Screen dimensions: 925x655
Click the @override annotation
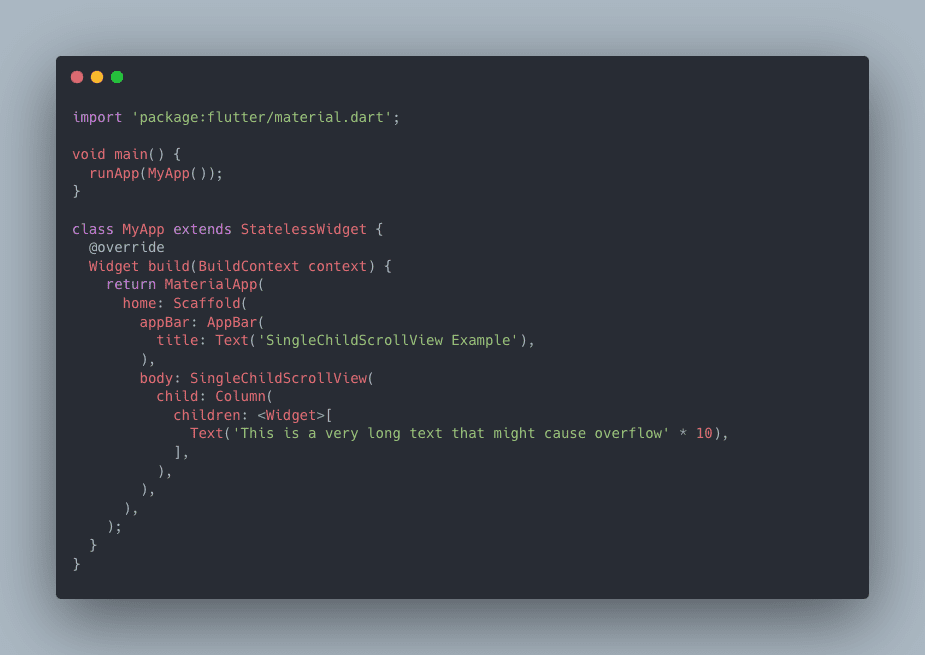tap(126, 247)
